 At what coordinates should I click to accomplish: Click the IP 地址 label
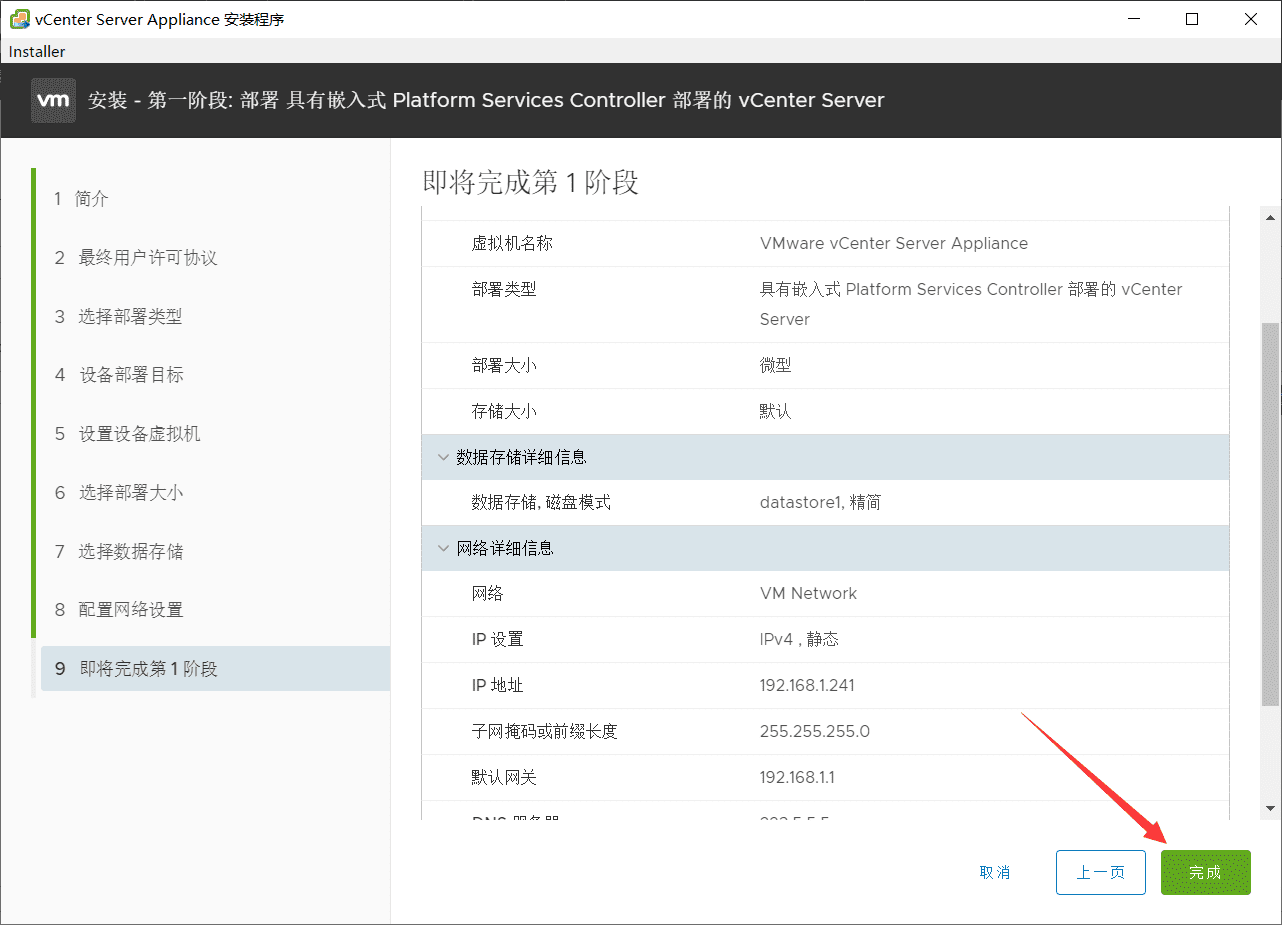498,685
